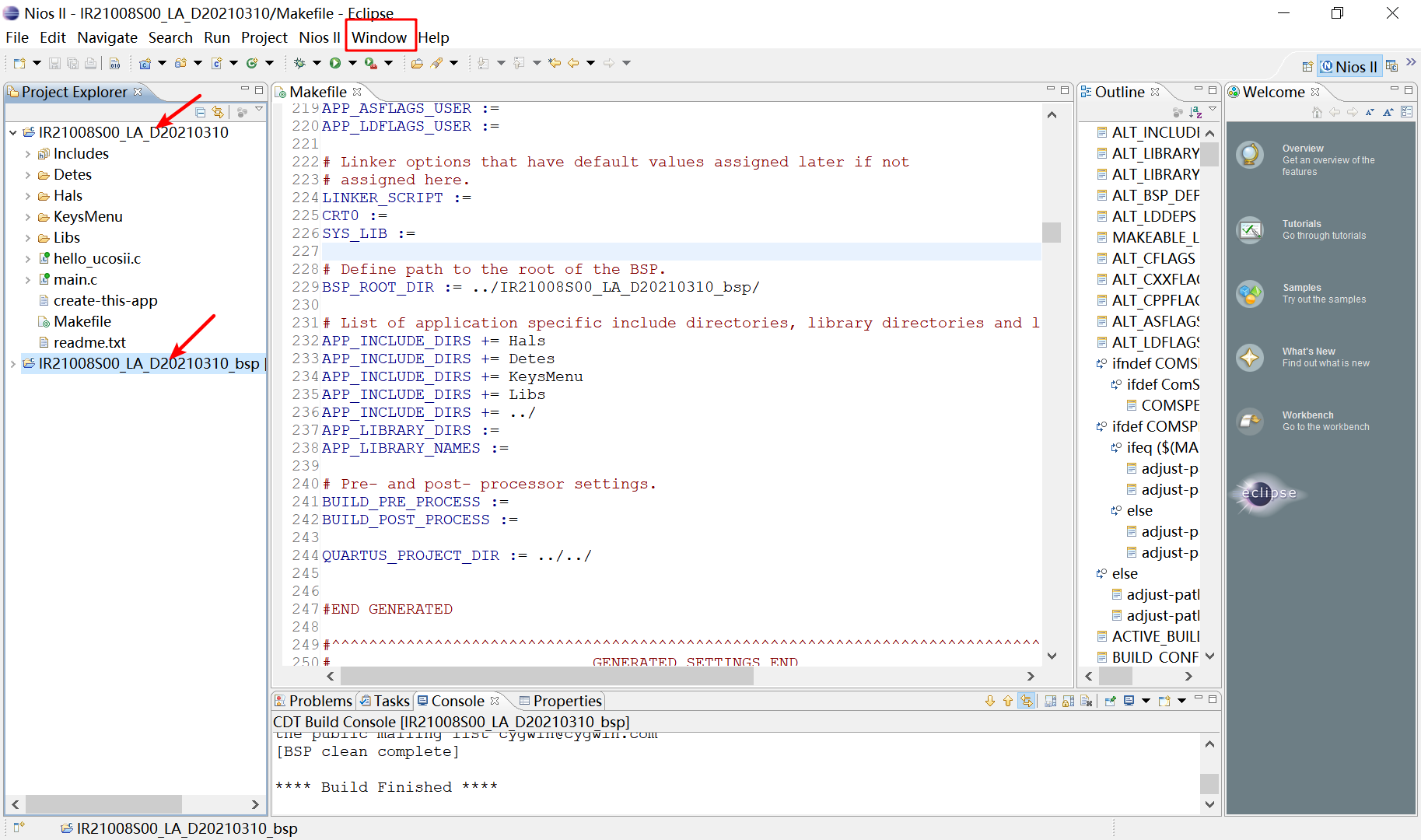Click the Open Type folder icon

click(417, 63)
